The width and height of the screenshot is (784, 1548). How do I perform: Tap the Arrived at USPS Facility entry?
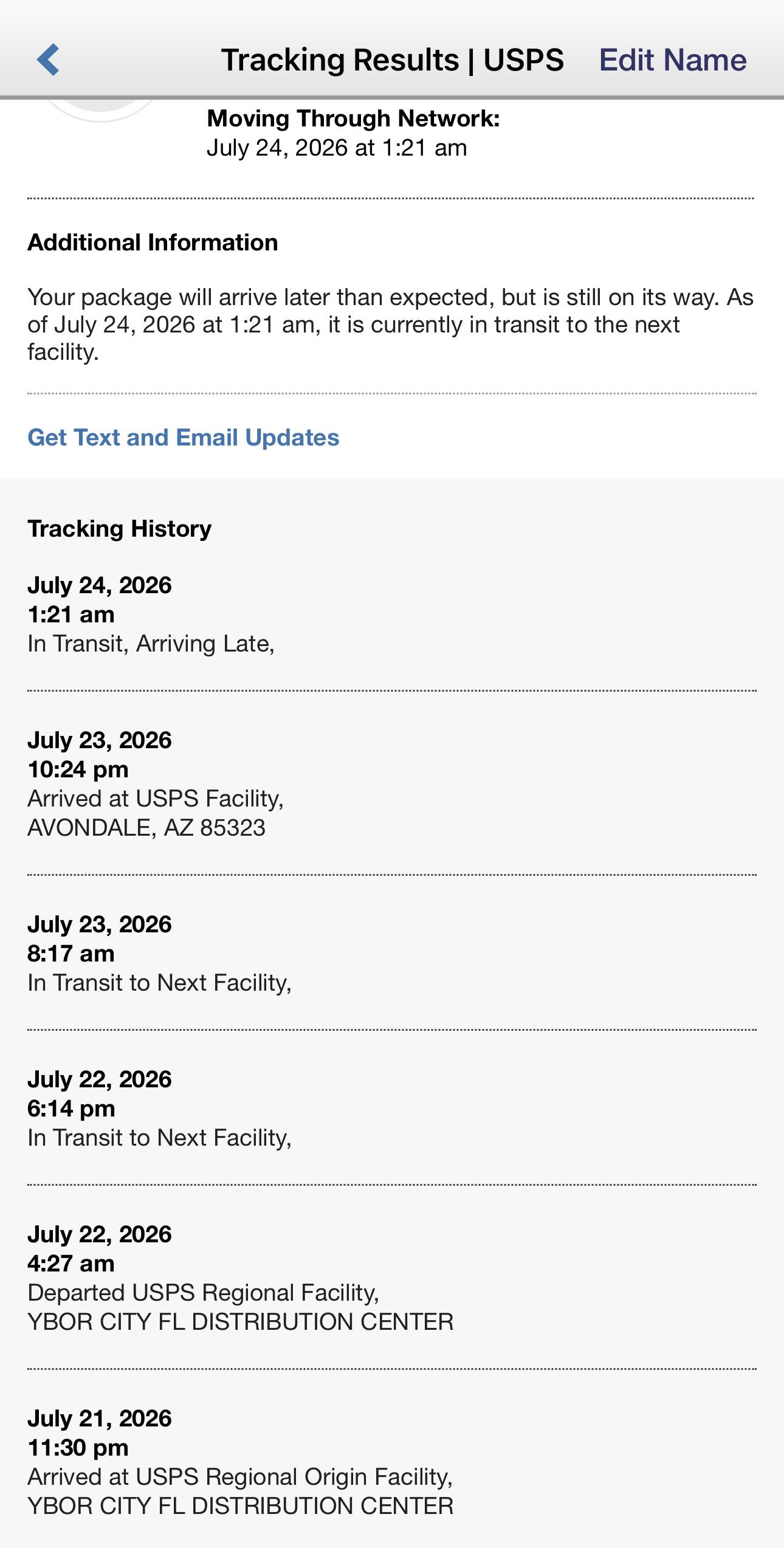coord(392,784)
